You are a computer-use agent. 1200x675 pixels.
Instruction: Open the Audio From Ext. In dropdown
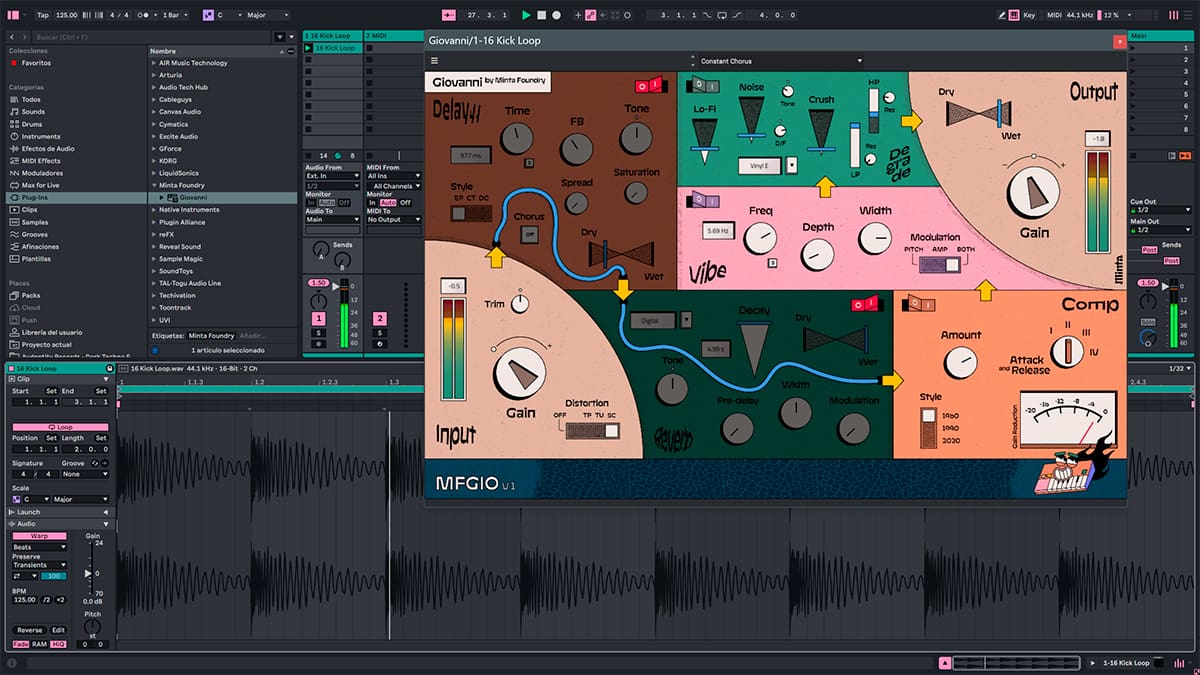pos(332,176)
